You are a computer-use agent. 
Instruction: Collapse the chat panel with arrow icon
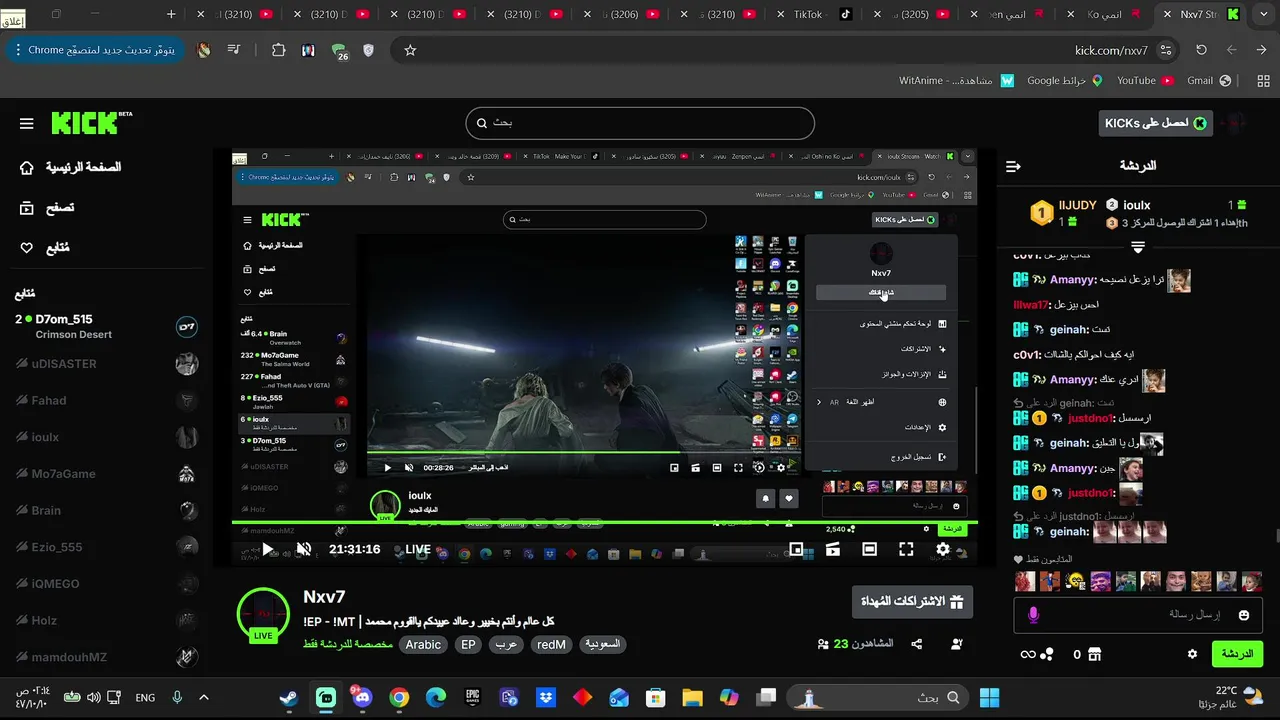point(1013,166)
